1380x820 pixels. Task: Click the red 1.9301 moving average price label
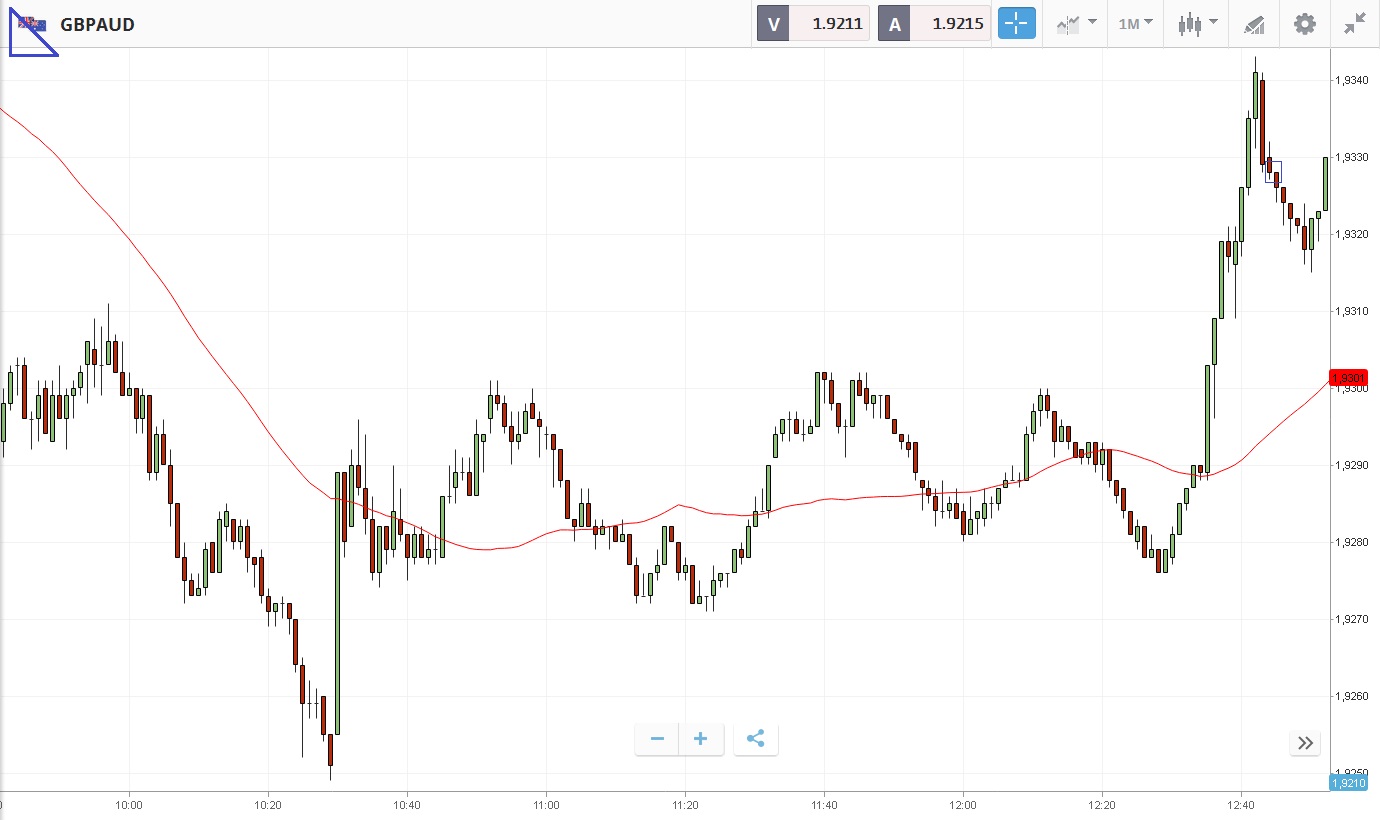[1349, 378]
